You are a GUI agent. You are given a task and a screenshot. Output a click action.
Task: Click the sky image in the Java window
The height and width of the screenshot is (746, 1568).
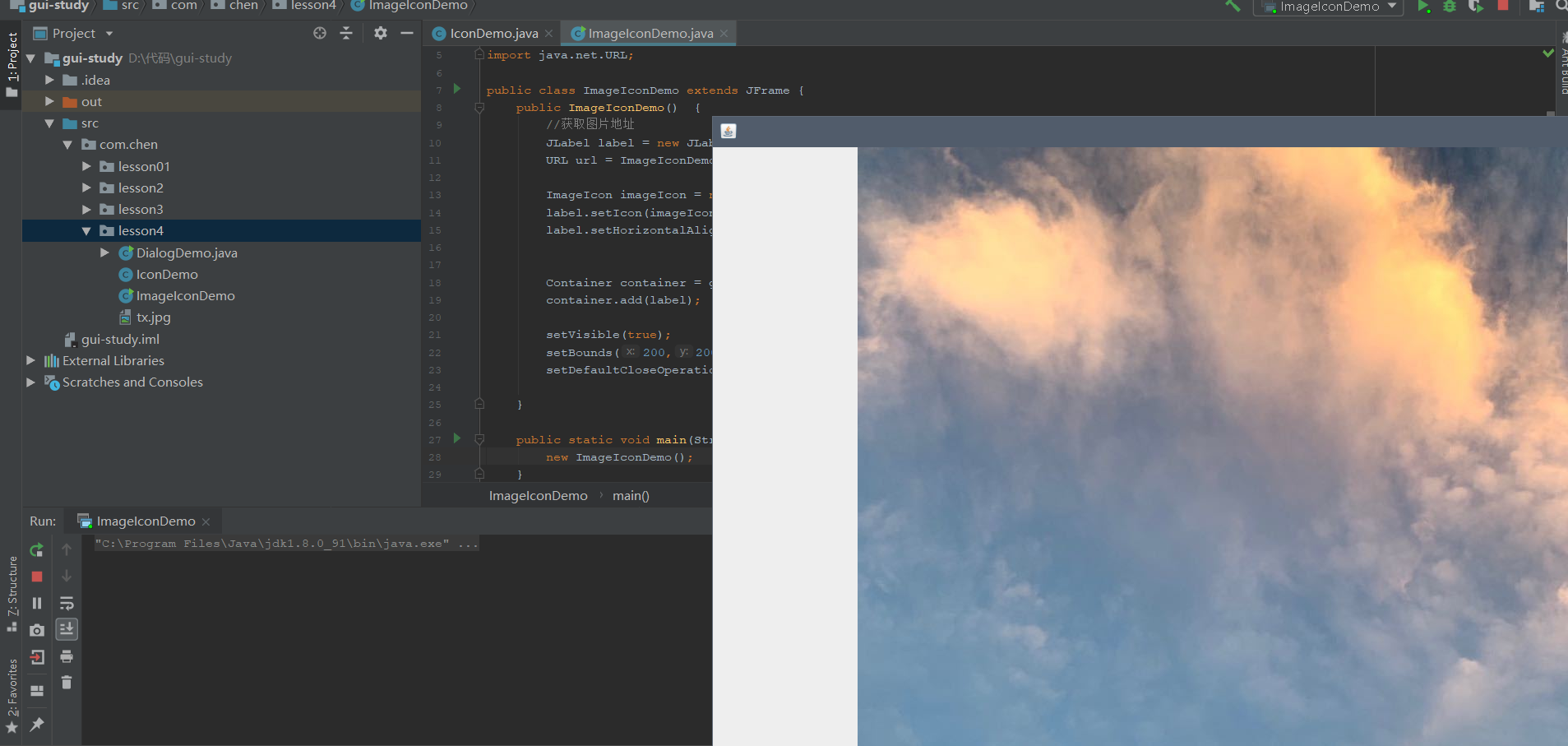(x=1212, y=447)
